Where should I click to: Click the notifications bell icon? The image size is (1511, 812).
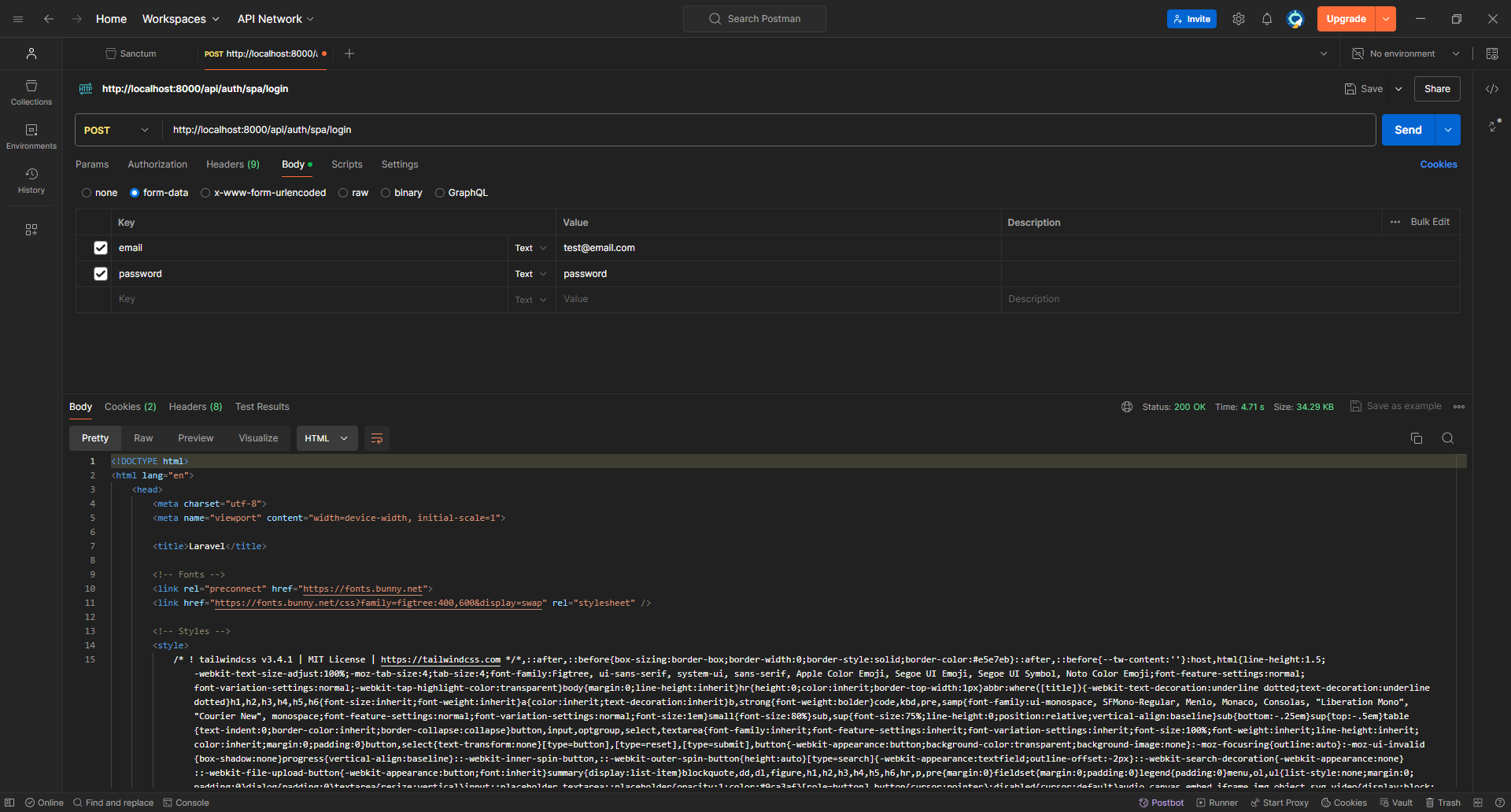[x=1266, y=19]
